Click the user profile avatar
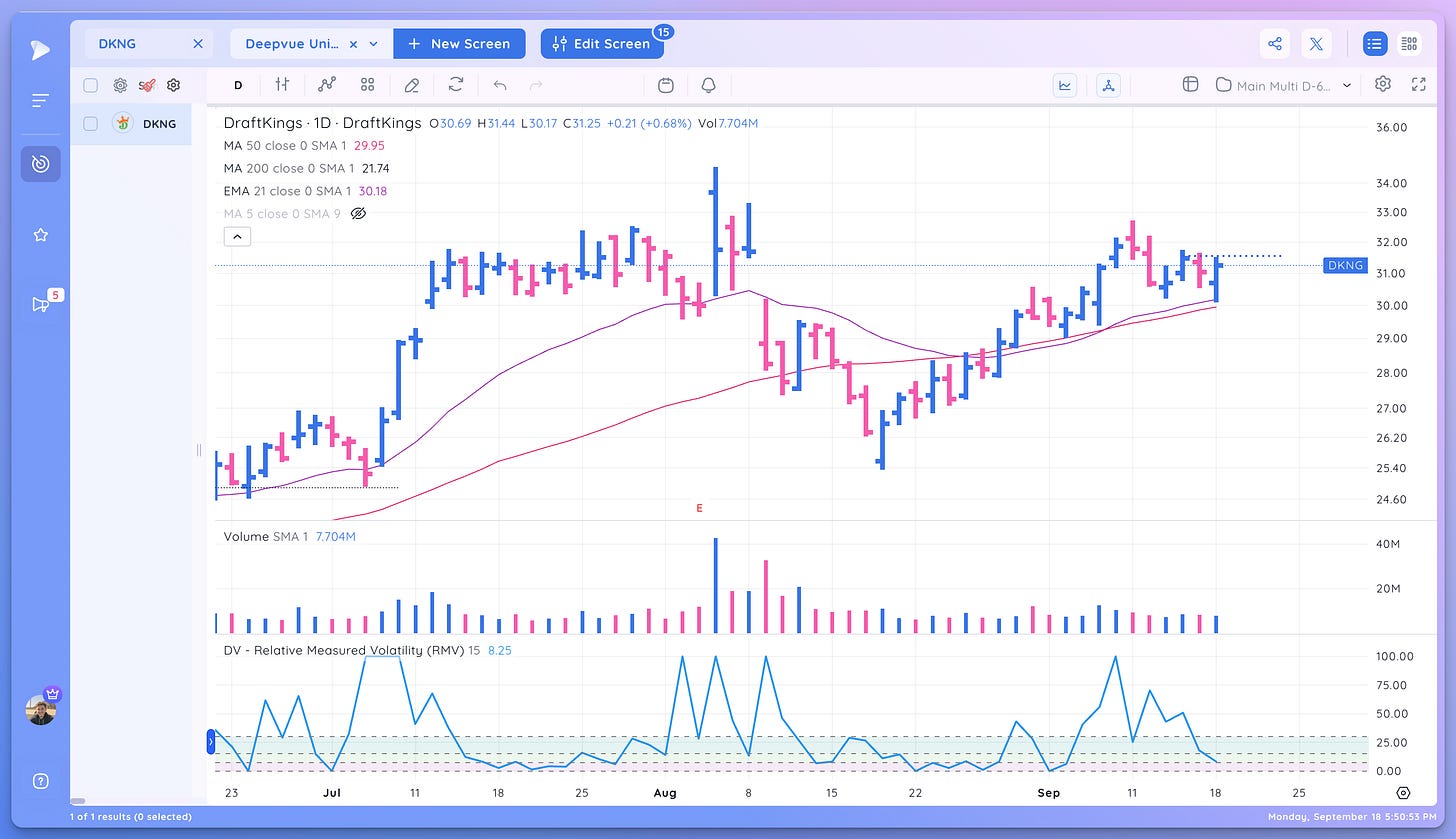1456x839 pixels. click(x=40, y=710)
